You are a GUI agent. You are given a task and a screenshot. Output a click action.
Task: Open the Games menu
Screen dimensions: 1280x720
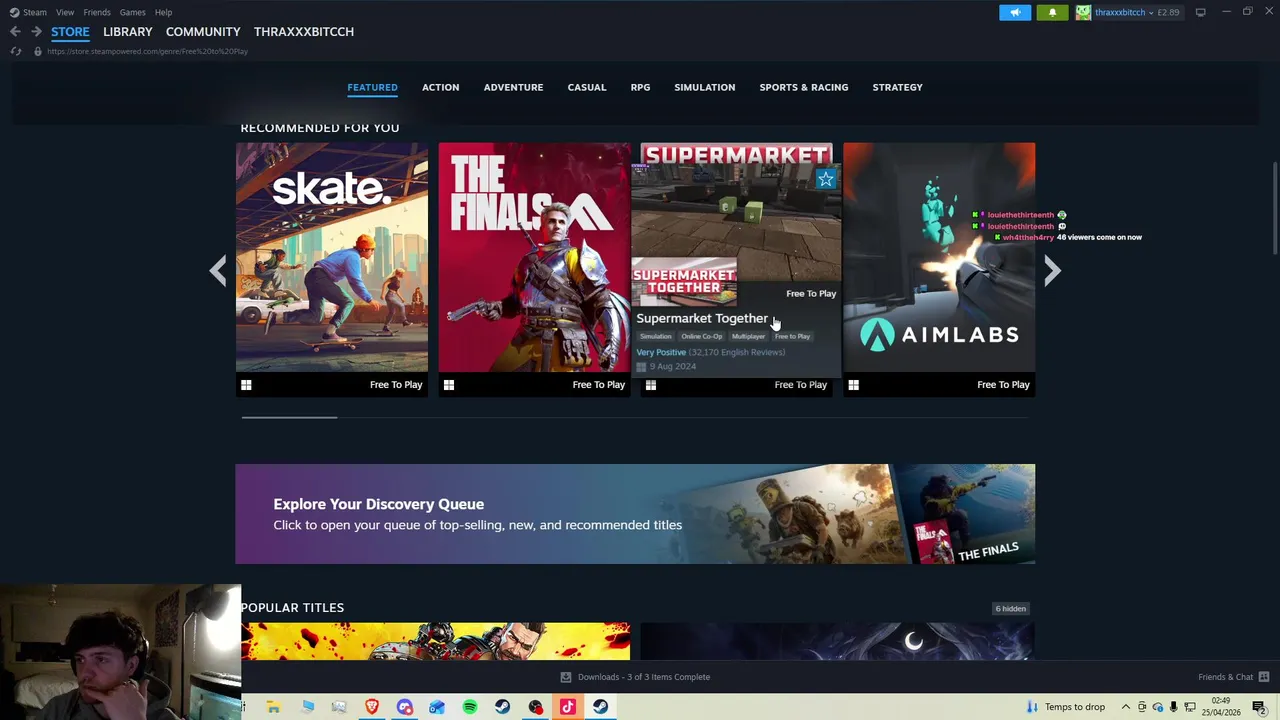click(132, 12)
